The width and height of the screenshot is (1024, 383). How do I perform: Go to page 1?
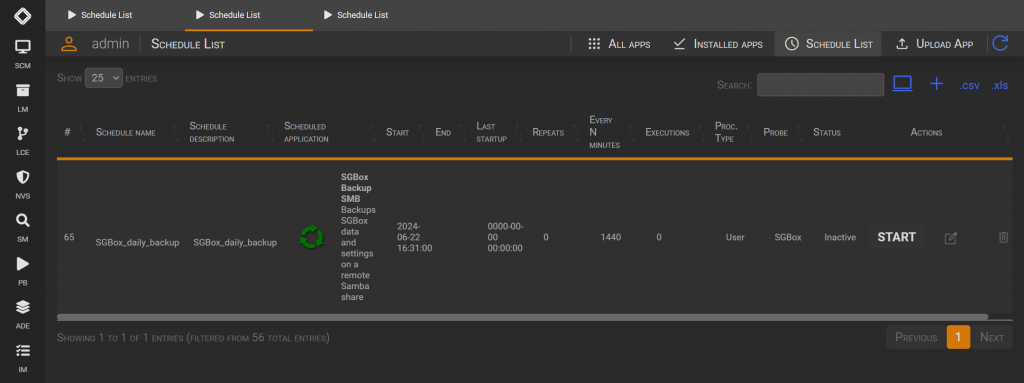pyautogui.click(x=958, y=337)
